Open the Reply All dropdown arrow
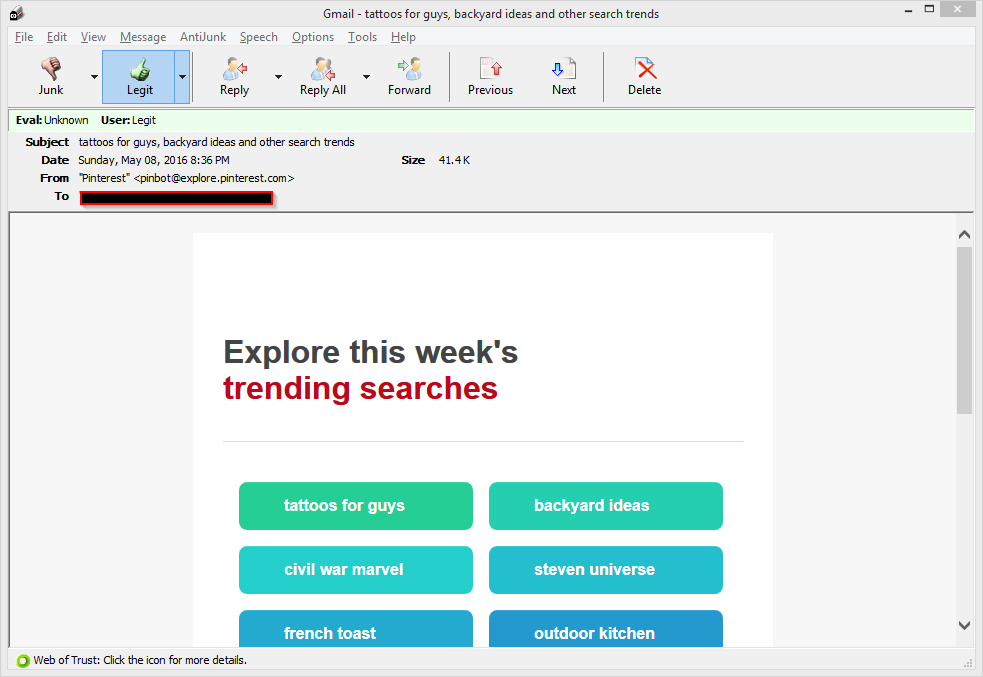Viewport: 983px width, 677px height. tap(366, 77)
